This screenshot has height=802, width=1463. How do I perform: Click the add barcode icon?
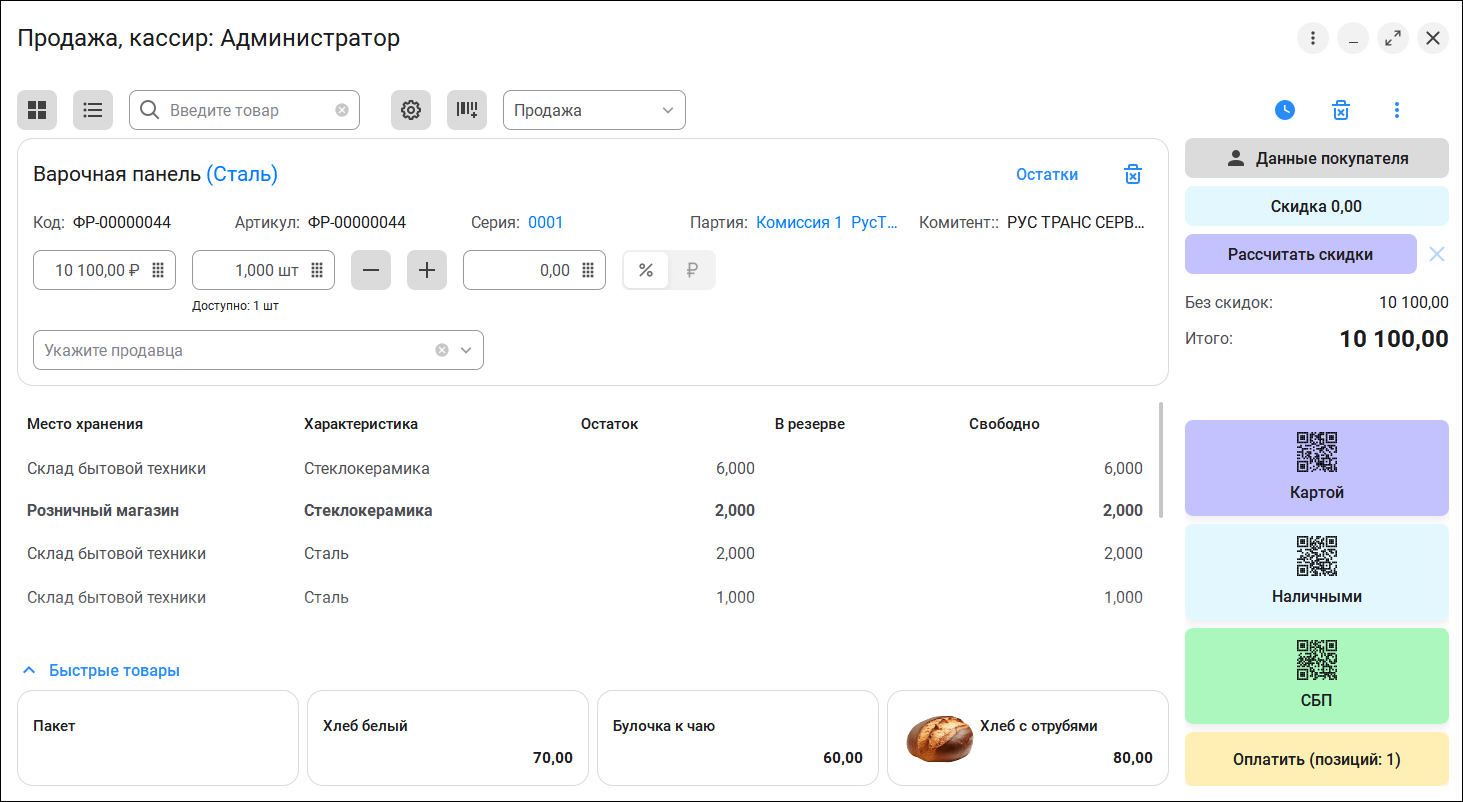(467, 110)
